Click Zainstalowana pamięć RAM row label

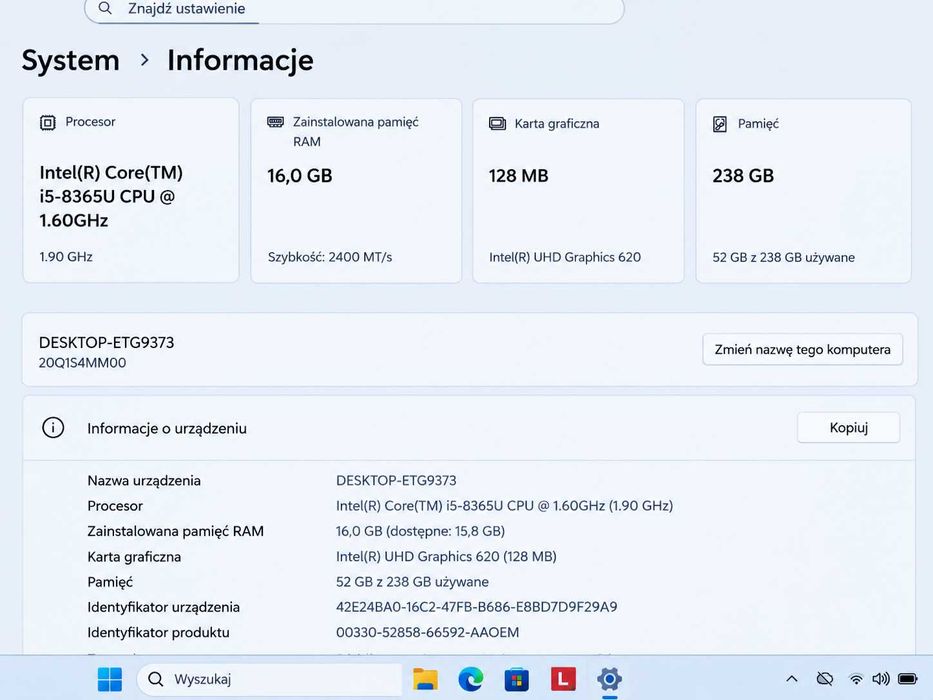pos(176,531)
